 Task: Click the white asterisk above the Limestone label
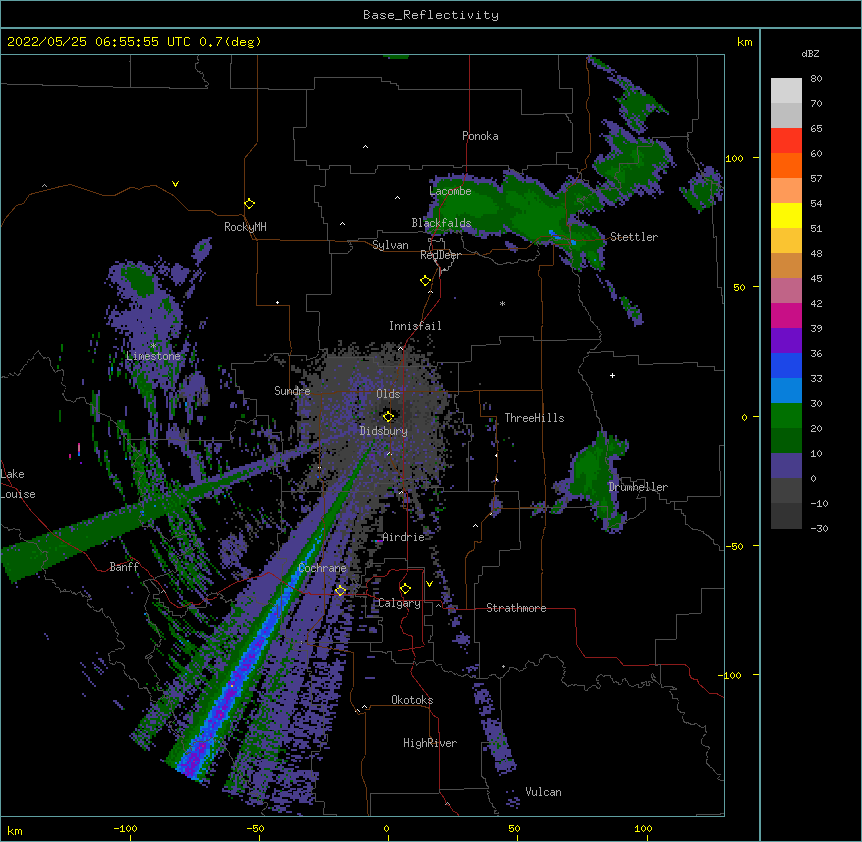(153, 346)
